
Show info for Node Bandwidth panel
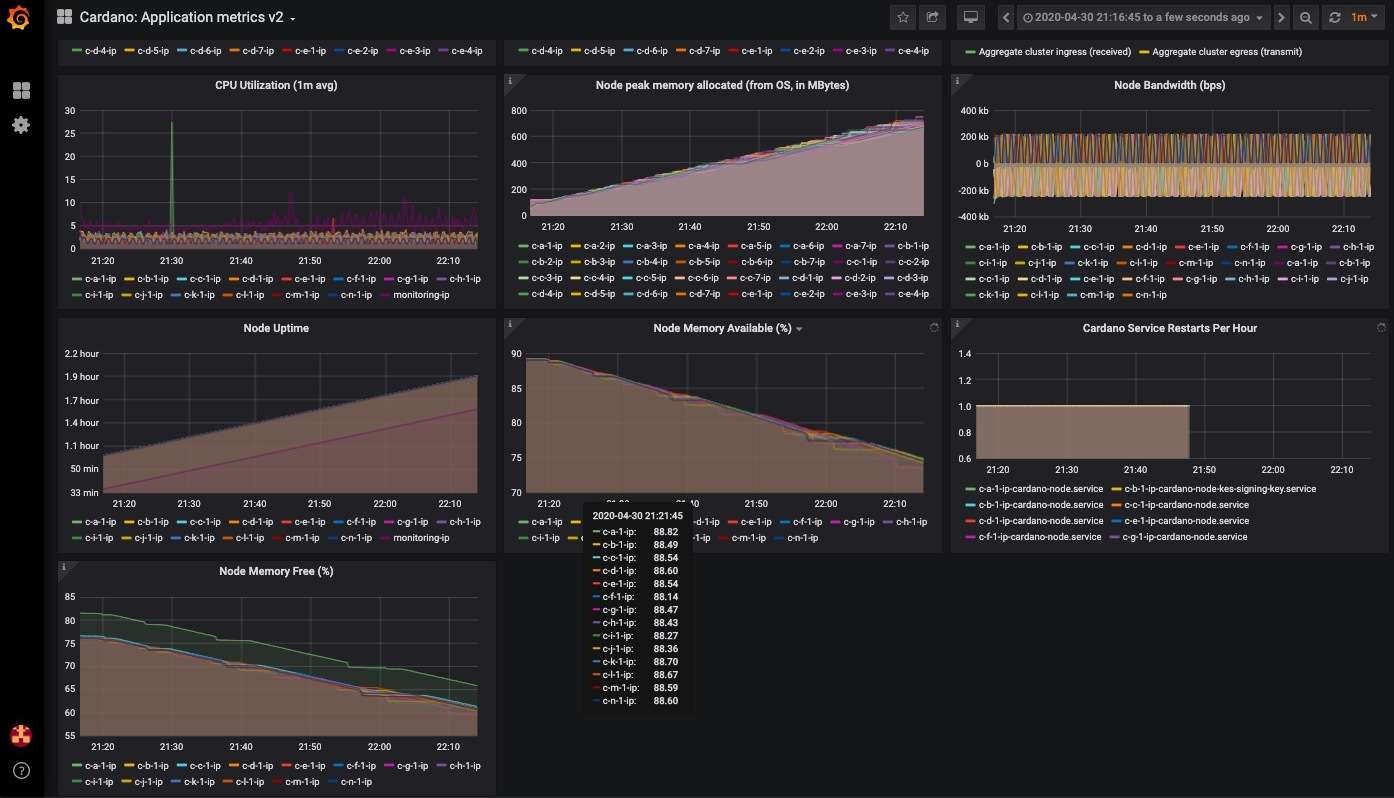(958, 81)
